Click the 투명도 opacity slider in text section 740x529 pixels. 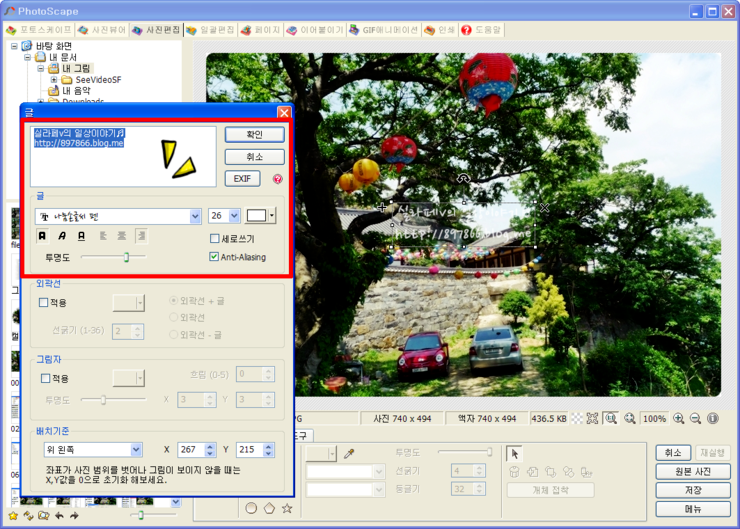coord(126,257)
